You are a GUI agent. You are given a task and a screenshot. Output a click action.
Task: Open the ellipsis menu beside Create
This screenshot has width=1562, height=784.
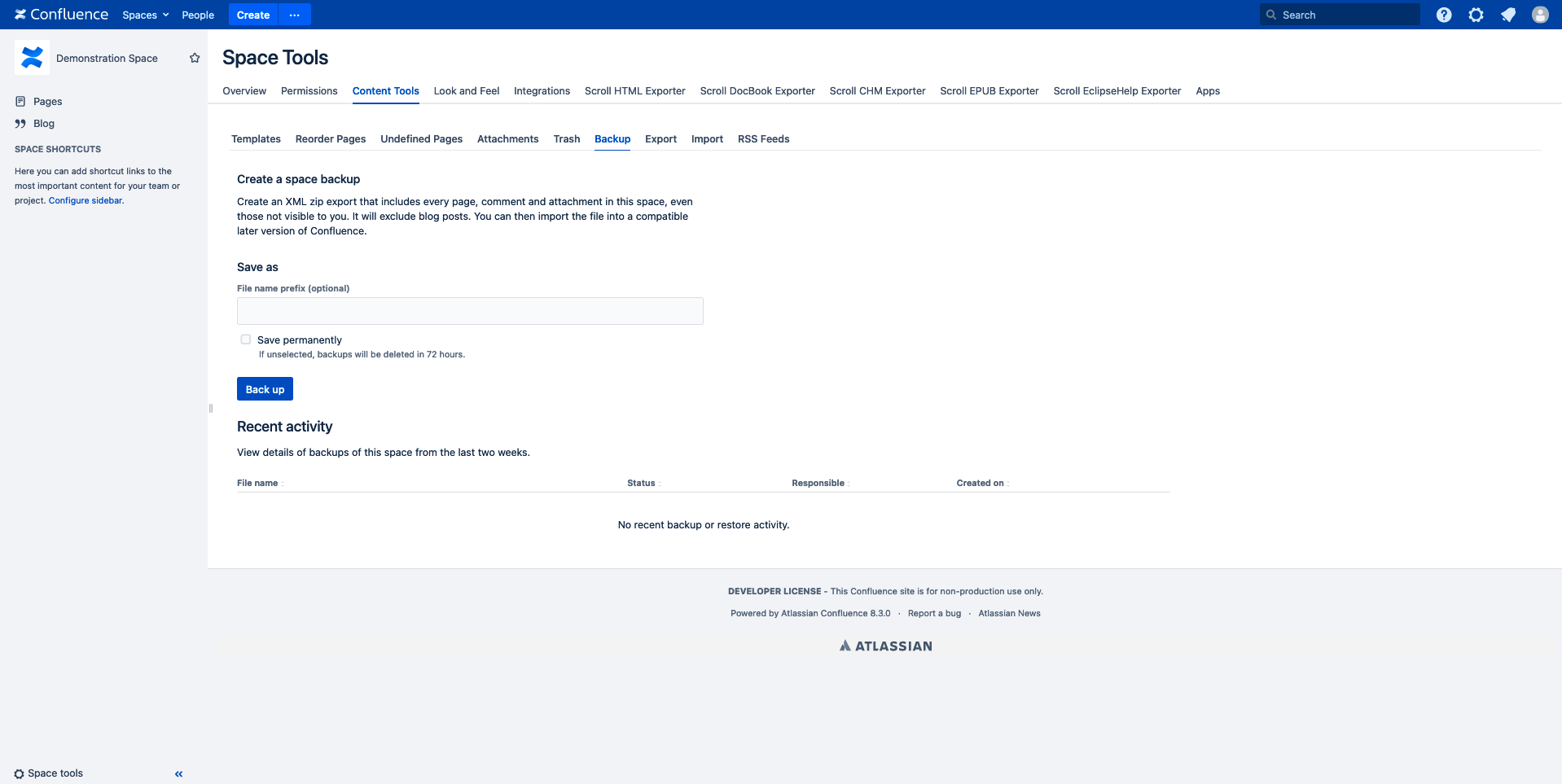pos(294,15)
